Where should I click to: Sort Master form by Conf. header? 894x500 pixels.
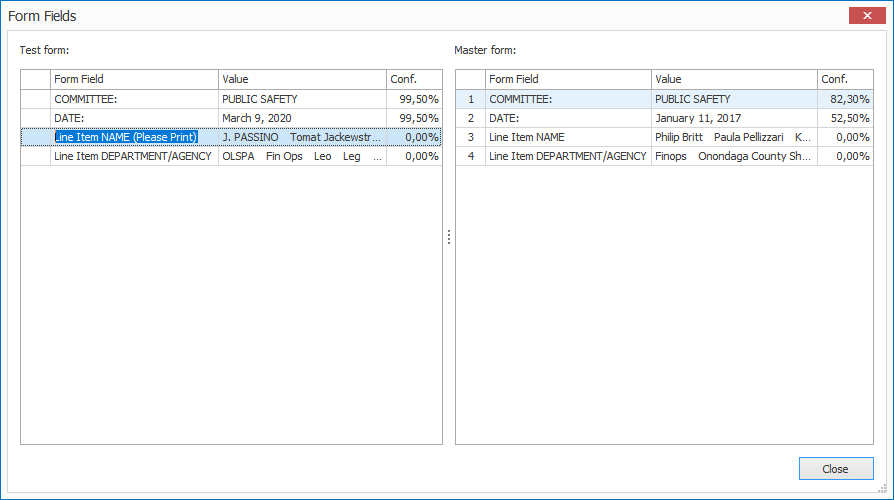click(845, 79)
